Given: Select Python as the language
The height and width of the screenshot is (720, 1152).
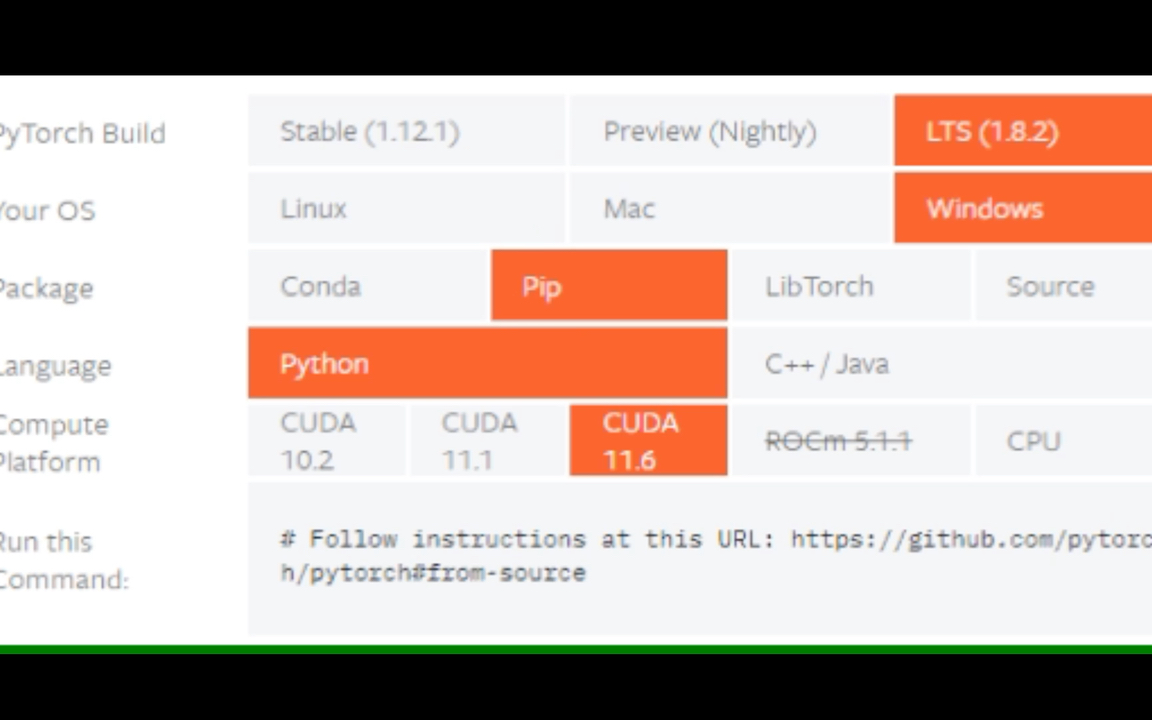Looking at the screenshot, I should click(x=488, y=364).
